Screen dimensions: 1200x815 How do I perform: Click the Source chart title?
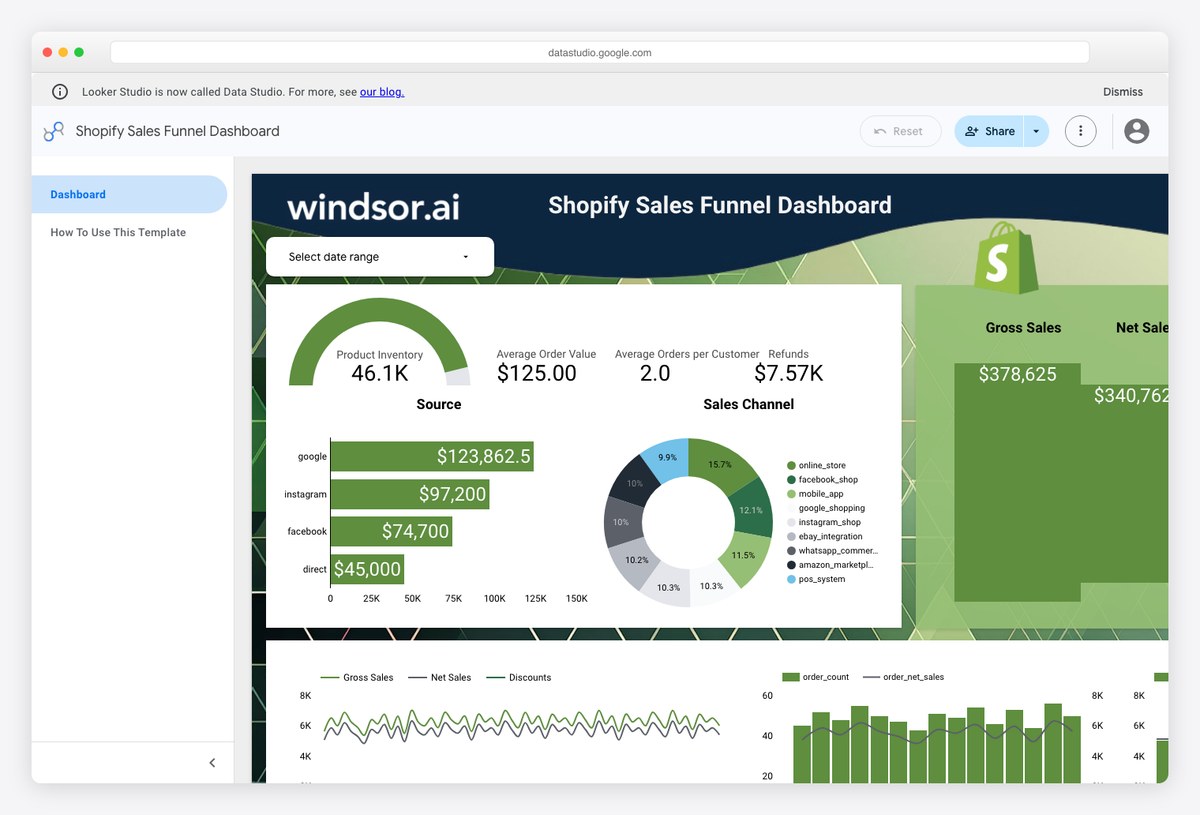click(x=439, y=404)
